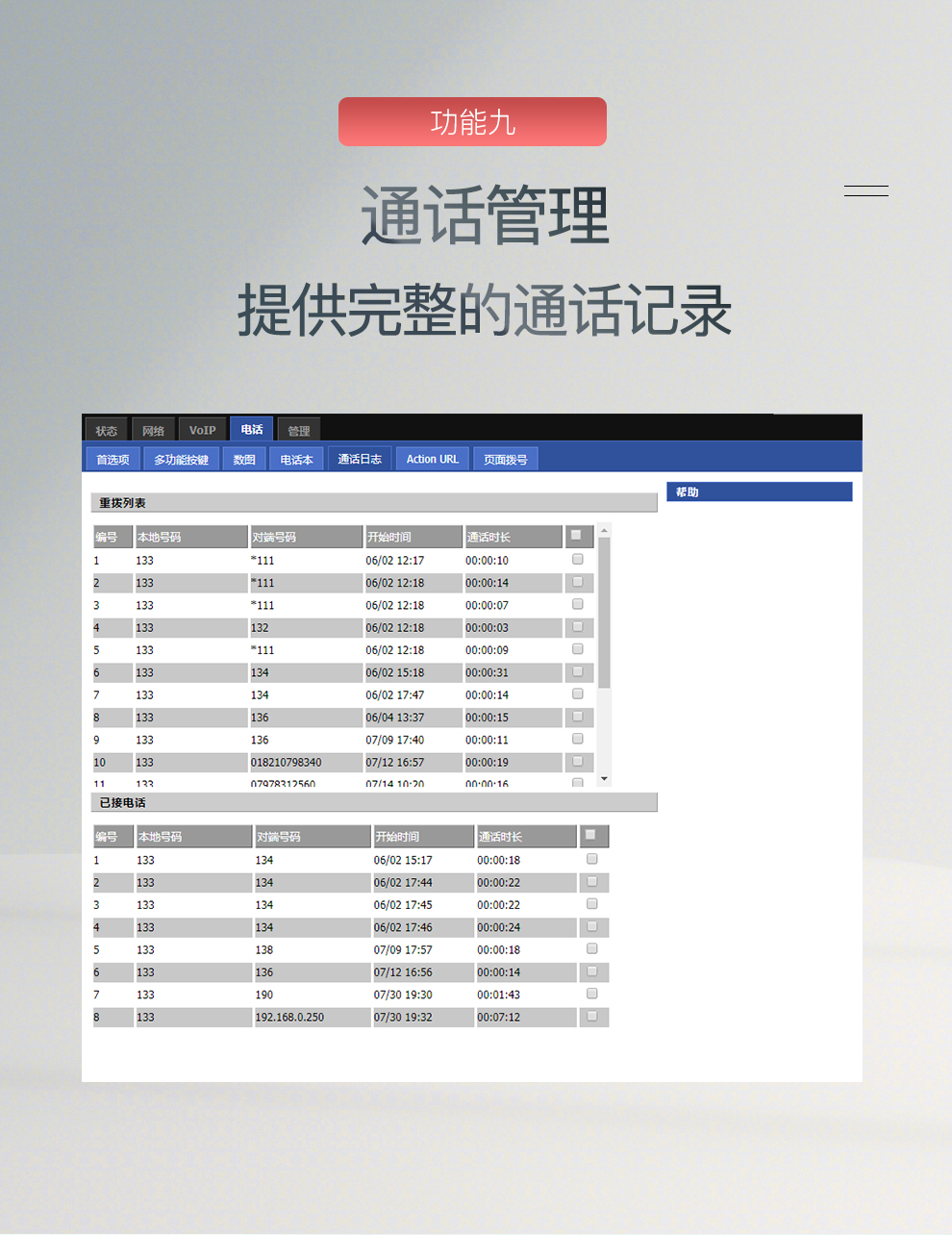
Task: Tick checkbox for redial entry 018210798340
Action: tap(578, 761)
